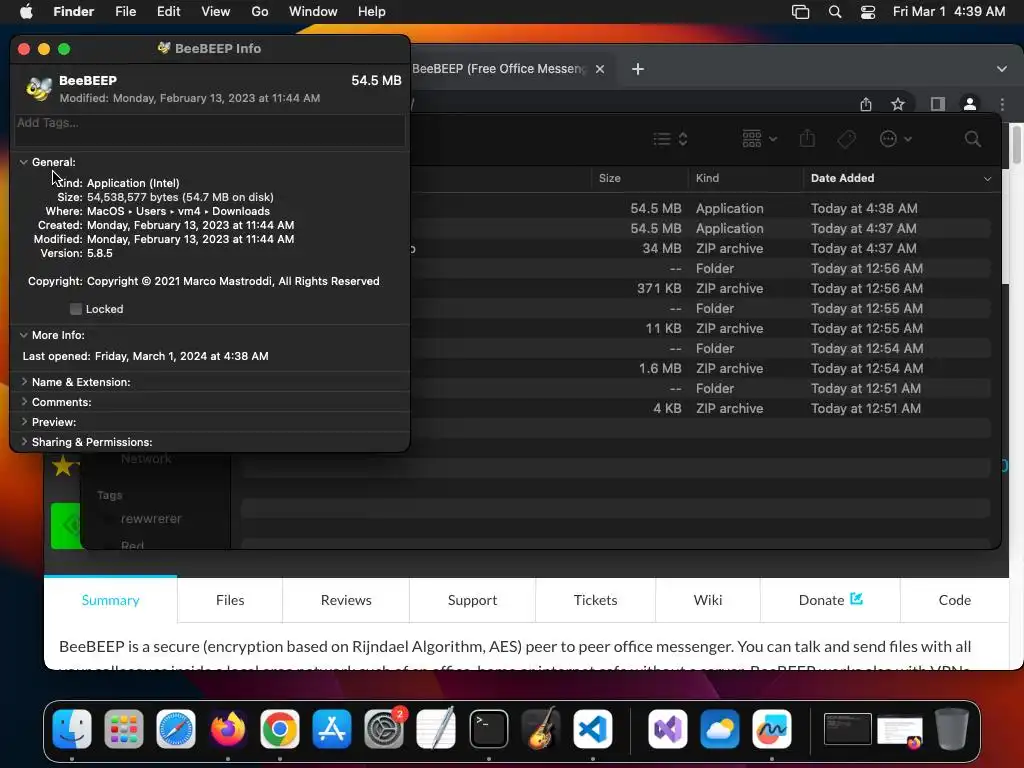1024x768 pixels.
Task: Open the cloud weather app in Dock
Action: tap(720, 729)
